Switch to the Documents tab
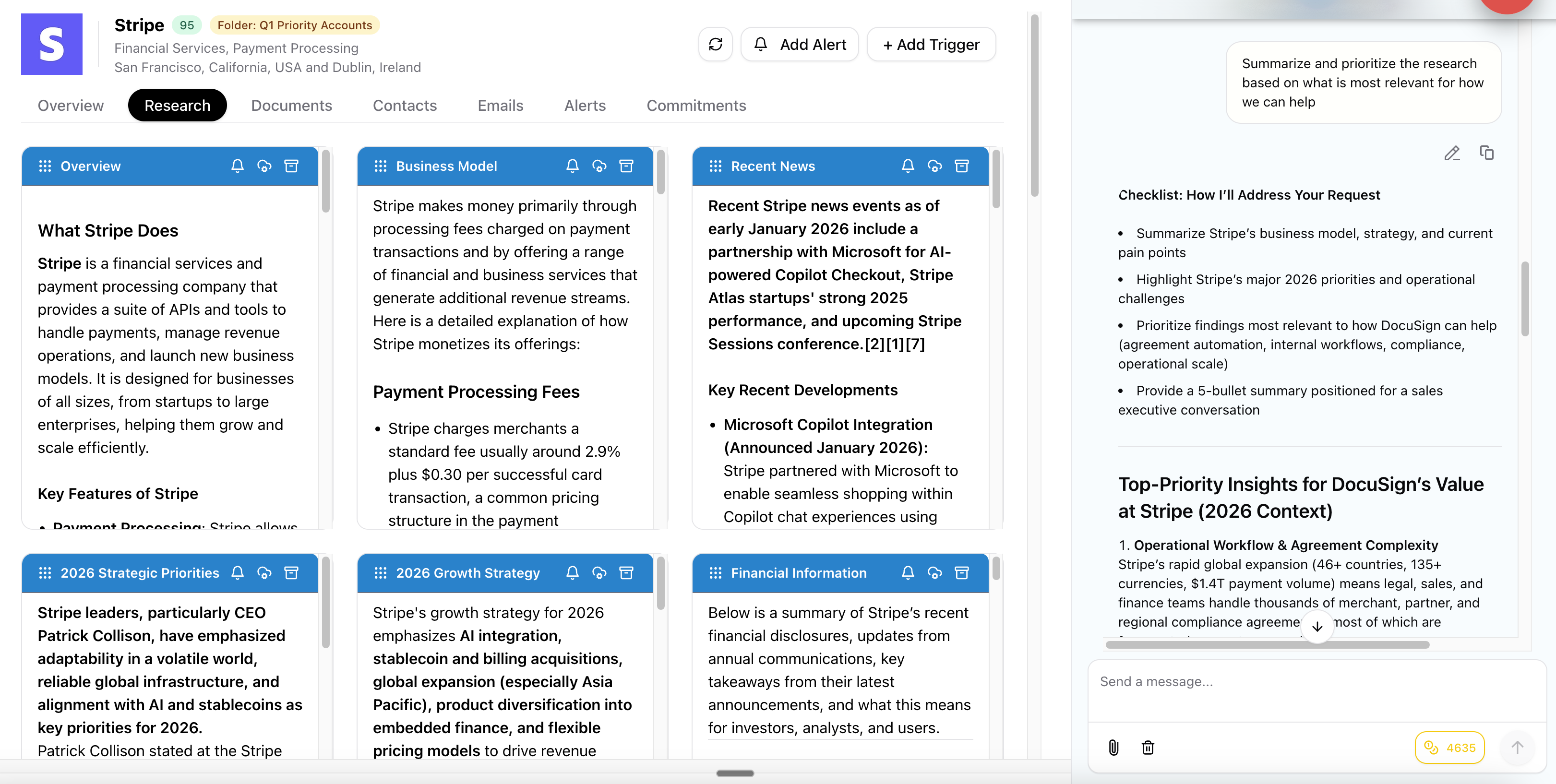The width and height of the screenshot is (1556, 784). 291,105
